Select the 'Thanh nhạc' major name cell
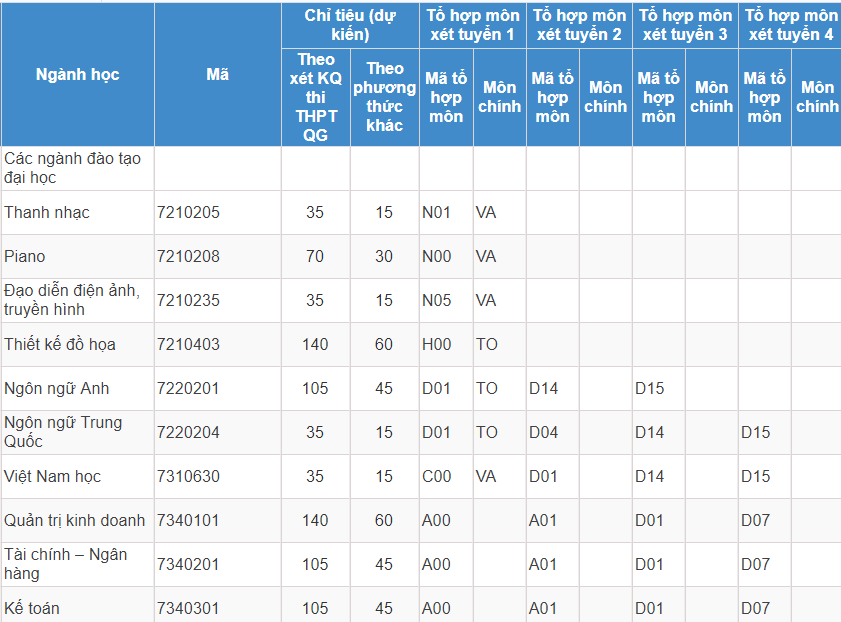Screen dimensions: 841x622 point(47,212)
